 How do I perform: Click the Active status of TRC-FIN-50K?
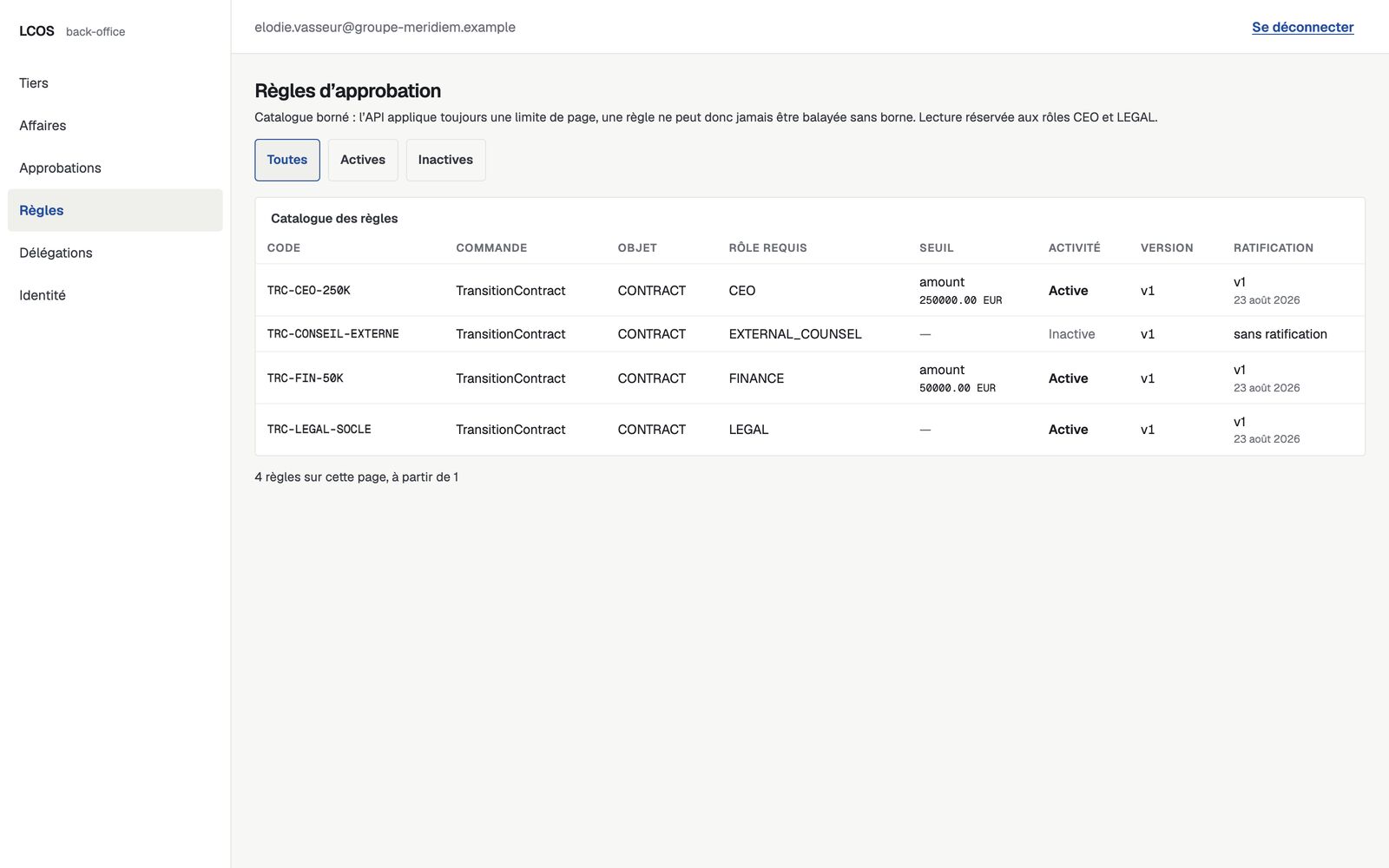[1069, 378]
